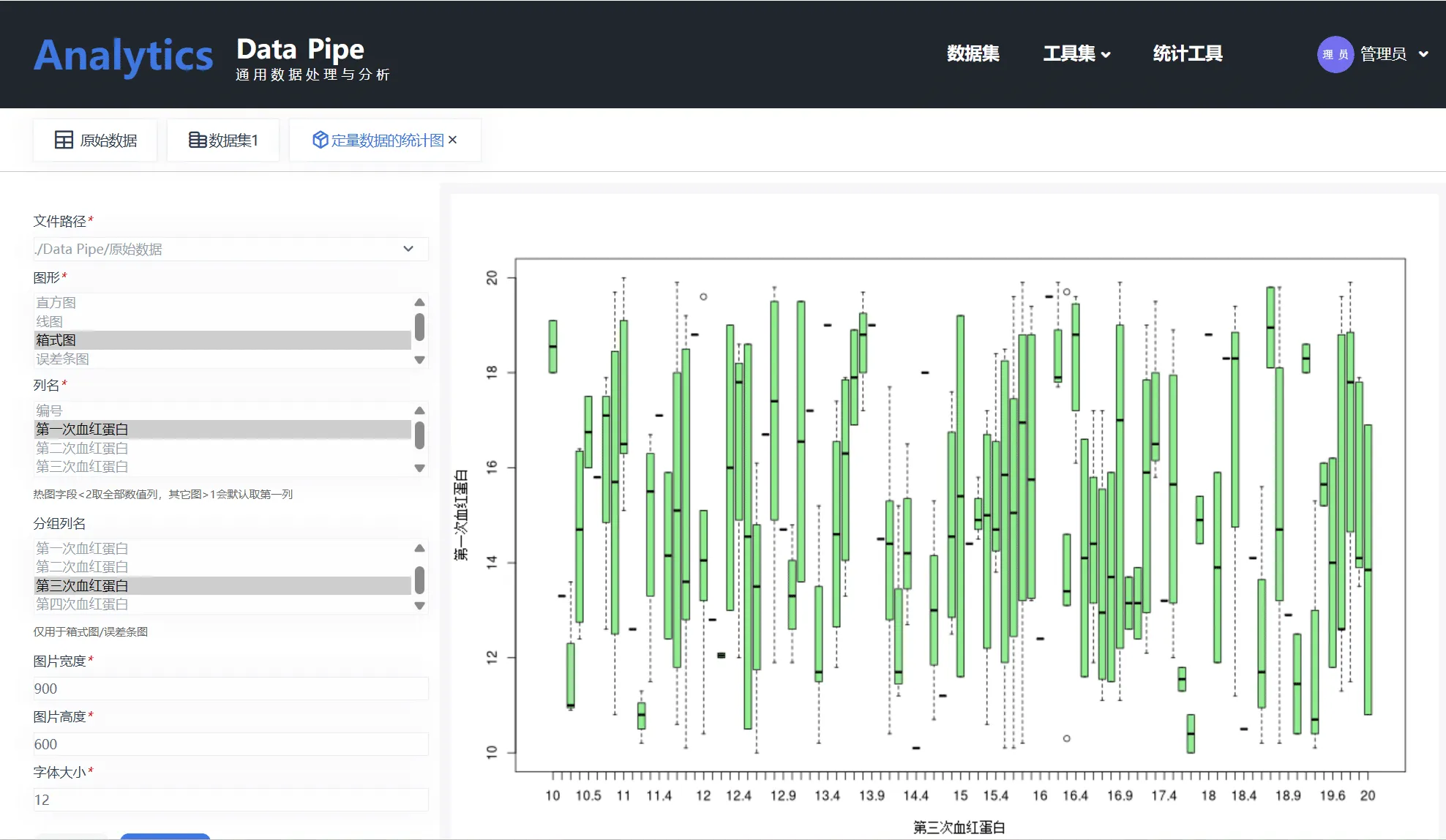
Task: Click the purple 管理员 avatar
Action: pos(1335,54)
